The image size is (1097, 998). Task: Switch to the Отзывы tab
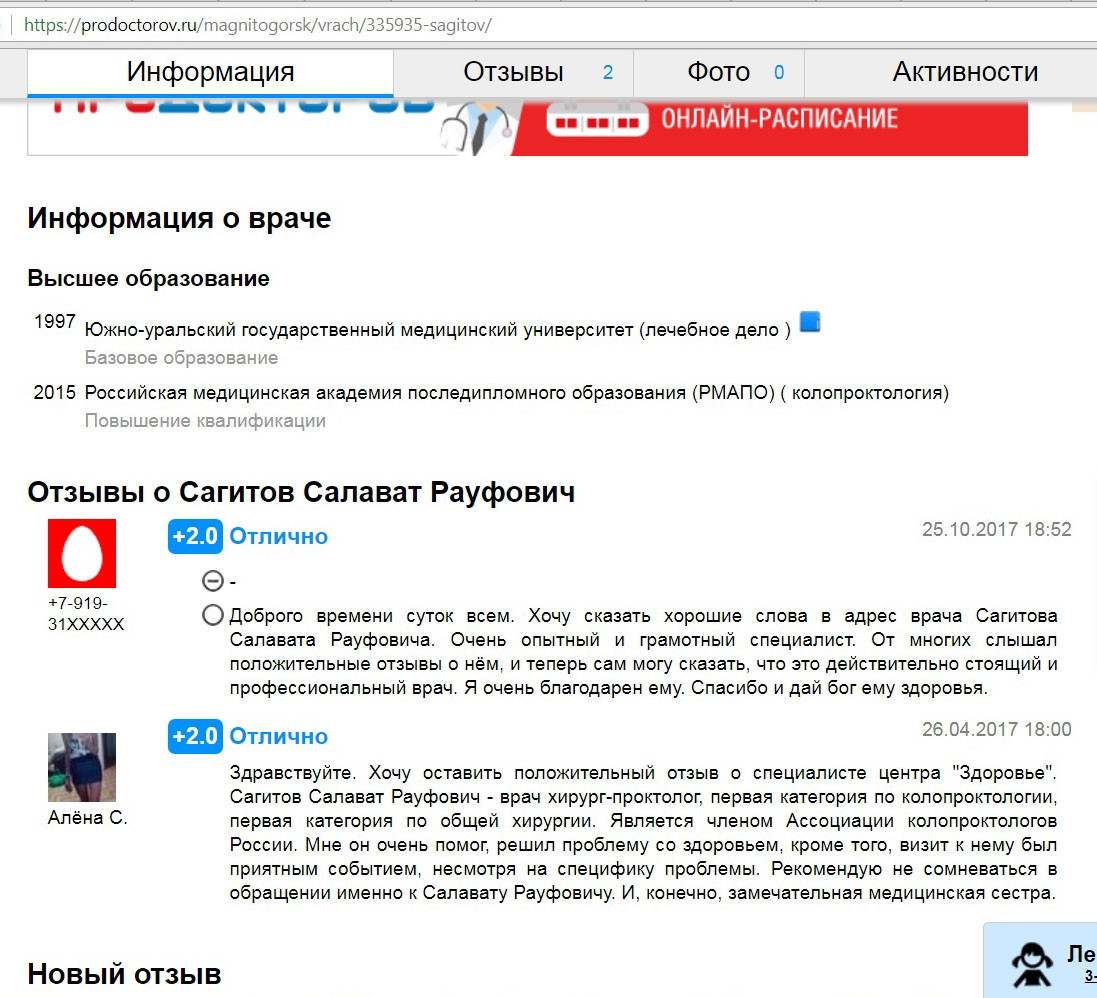(513, 72)
